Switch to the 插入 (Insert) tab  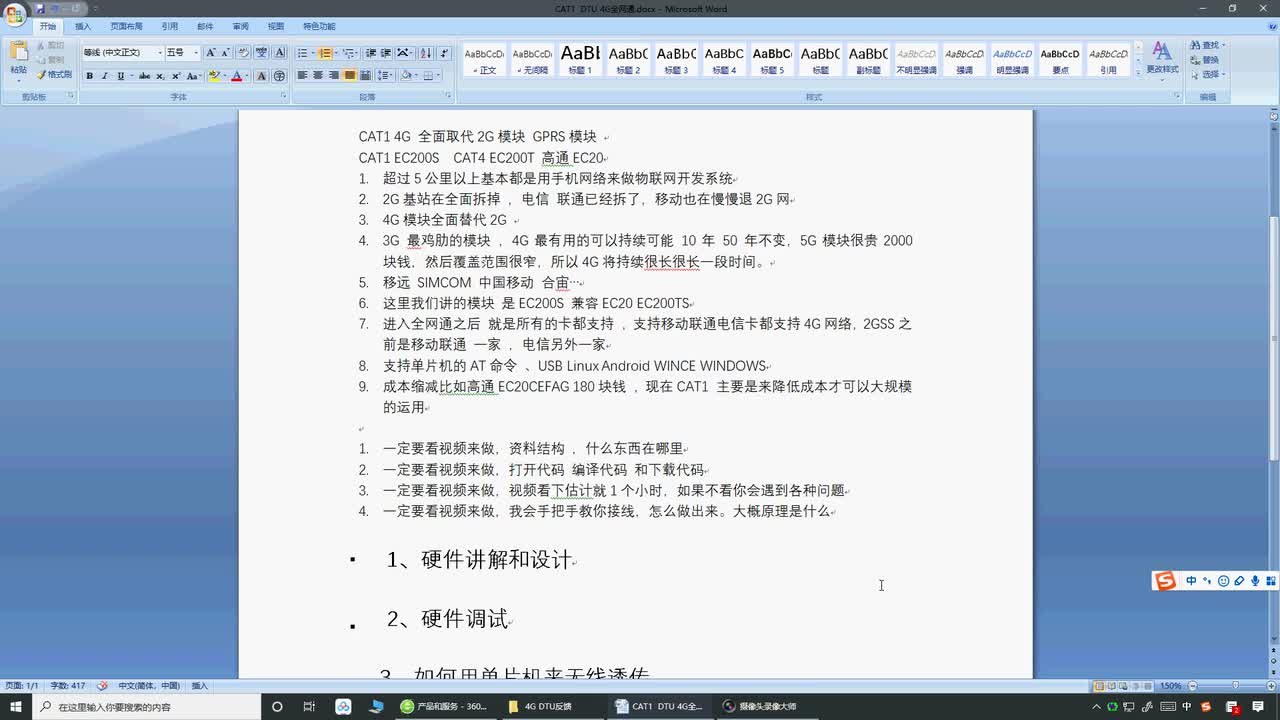tap(83, 26)
